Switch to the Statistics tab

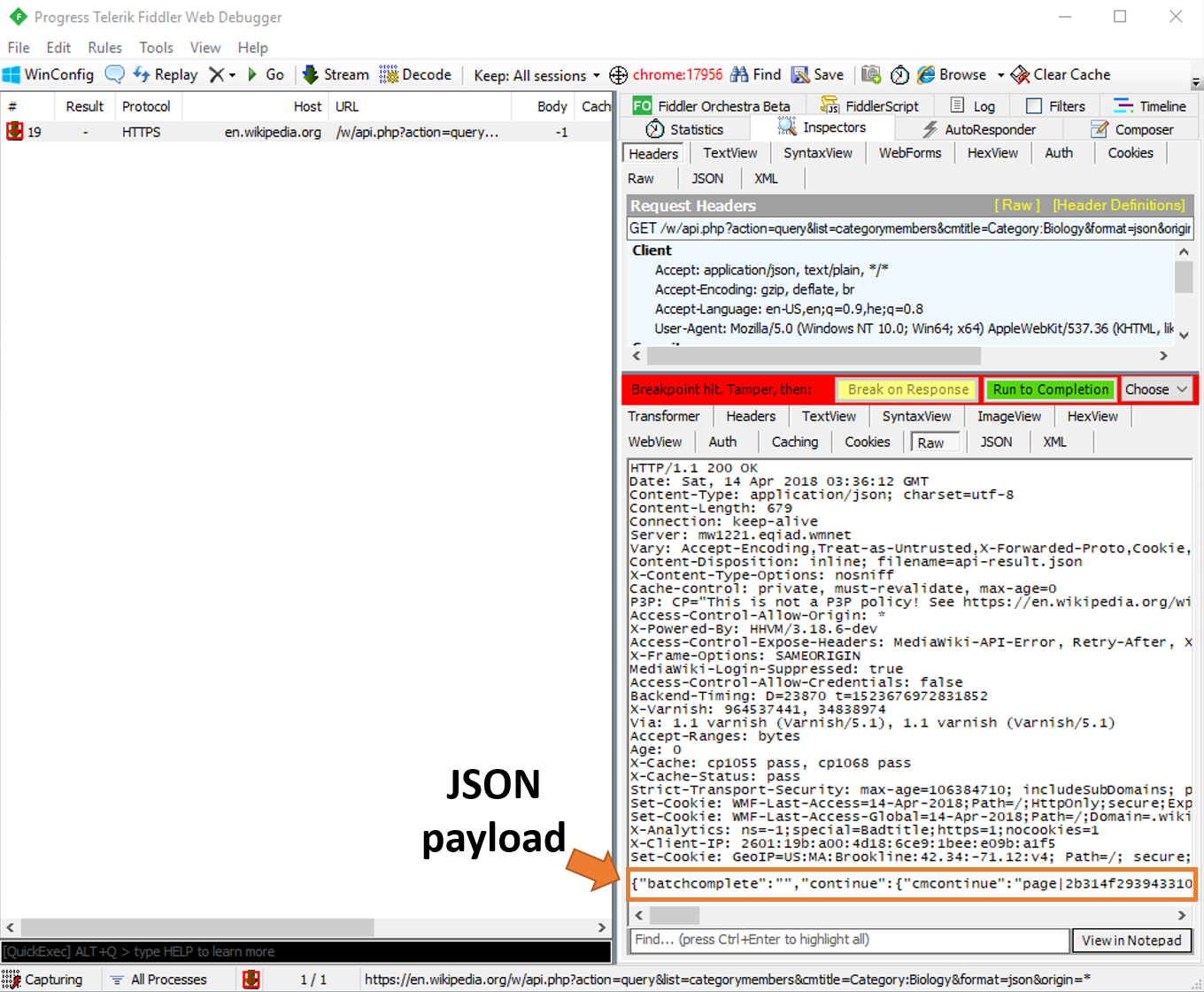pyautogui.click(x=686, y=128)
